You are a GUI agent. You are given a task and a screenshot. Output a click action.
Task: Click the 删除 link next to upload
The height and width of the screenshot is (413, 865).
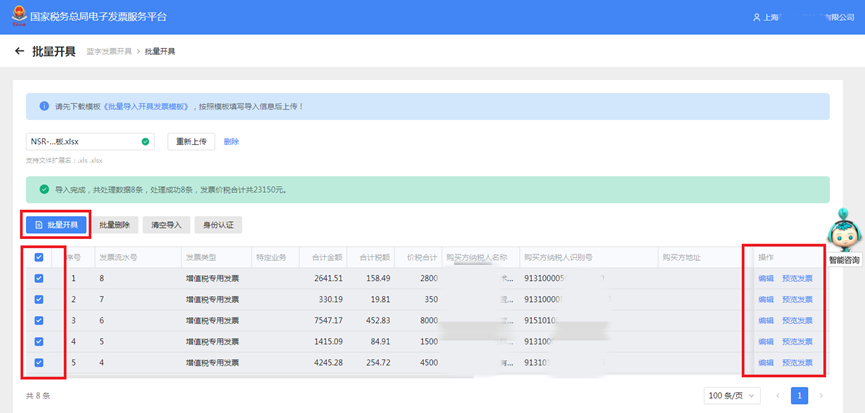(x=231, y=142)
